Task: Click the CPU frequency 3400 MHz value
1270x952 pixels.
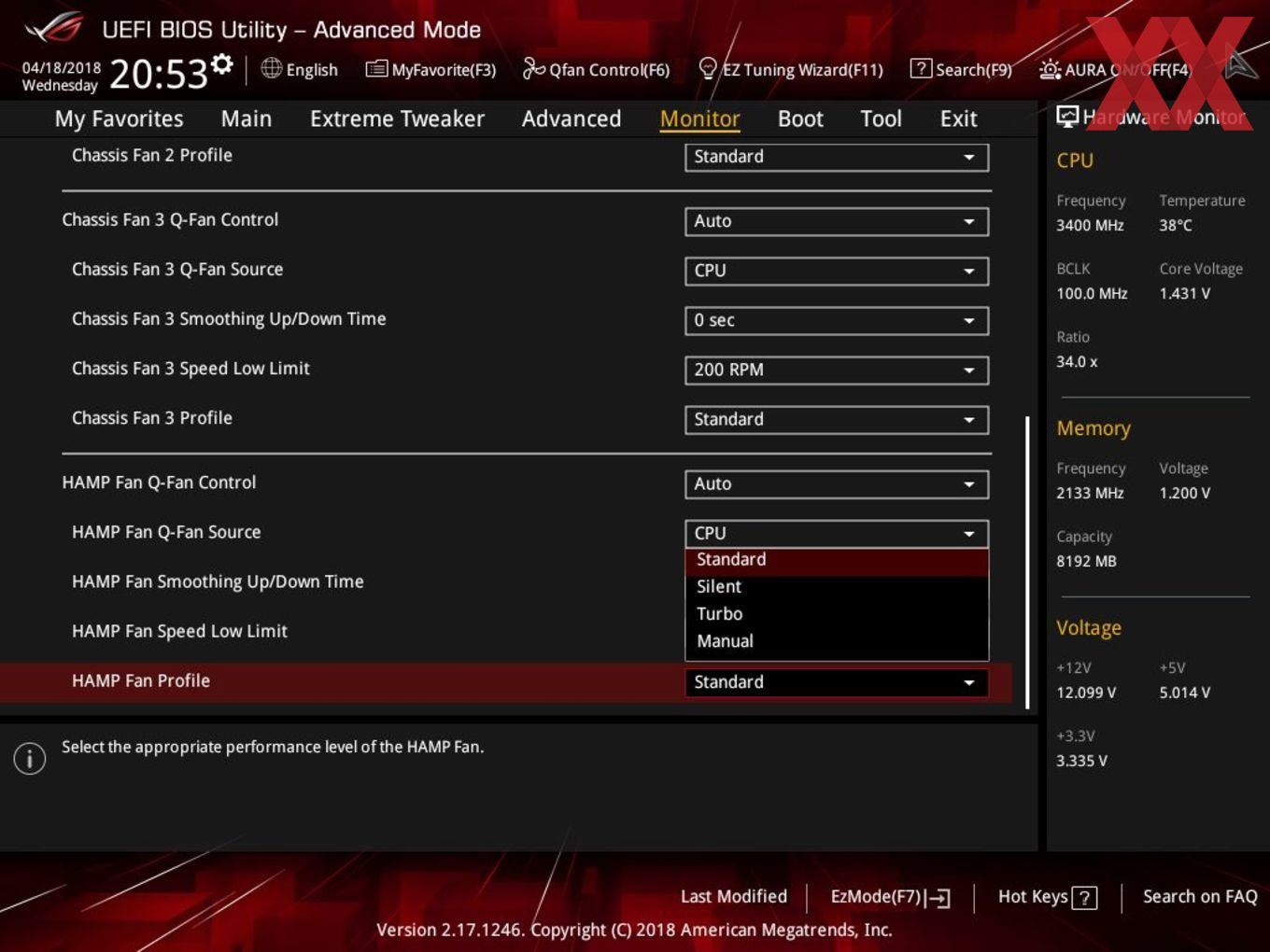Action: click(x=1090, y=226)
